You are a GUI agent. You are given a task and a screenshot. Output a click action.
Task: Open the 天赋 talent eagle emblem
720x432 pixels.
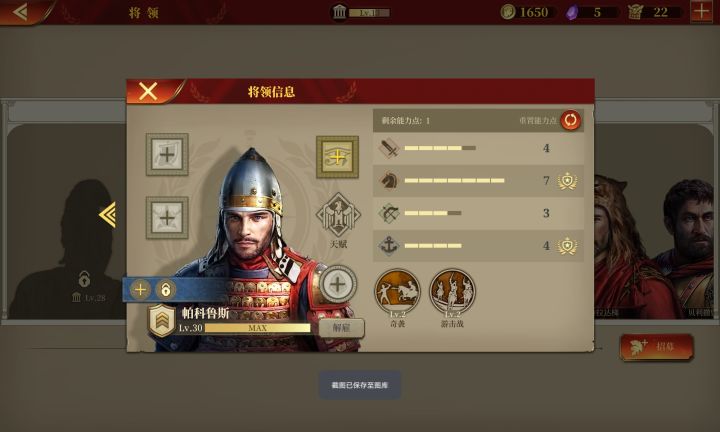pos(338,215)
